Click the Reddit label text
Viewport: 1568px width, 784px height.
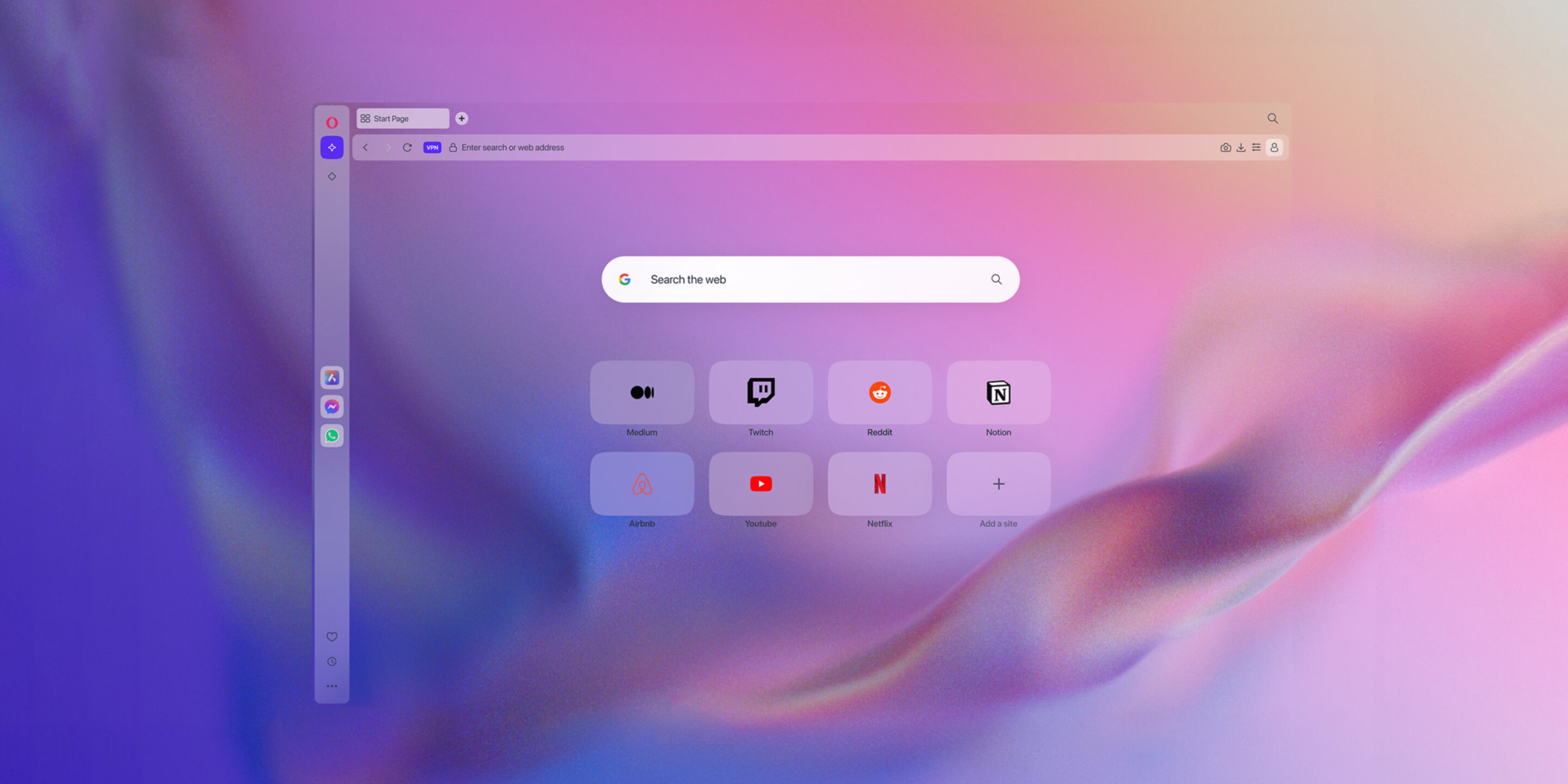pos(880,432)
